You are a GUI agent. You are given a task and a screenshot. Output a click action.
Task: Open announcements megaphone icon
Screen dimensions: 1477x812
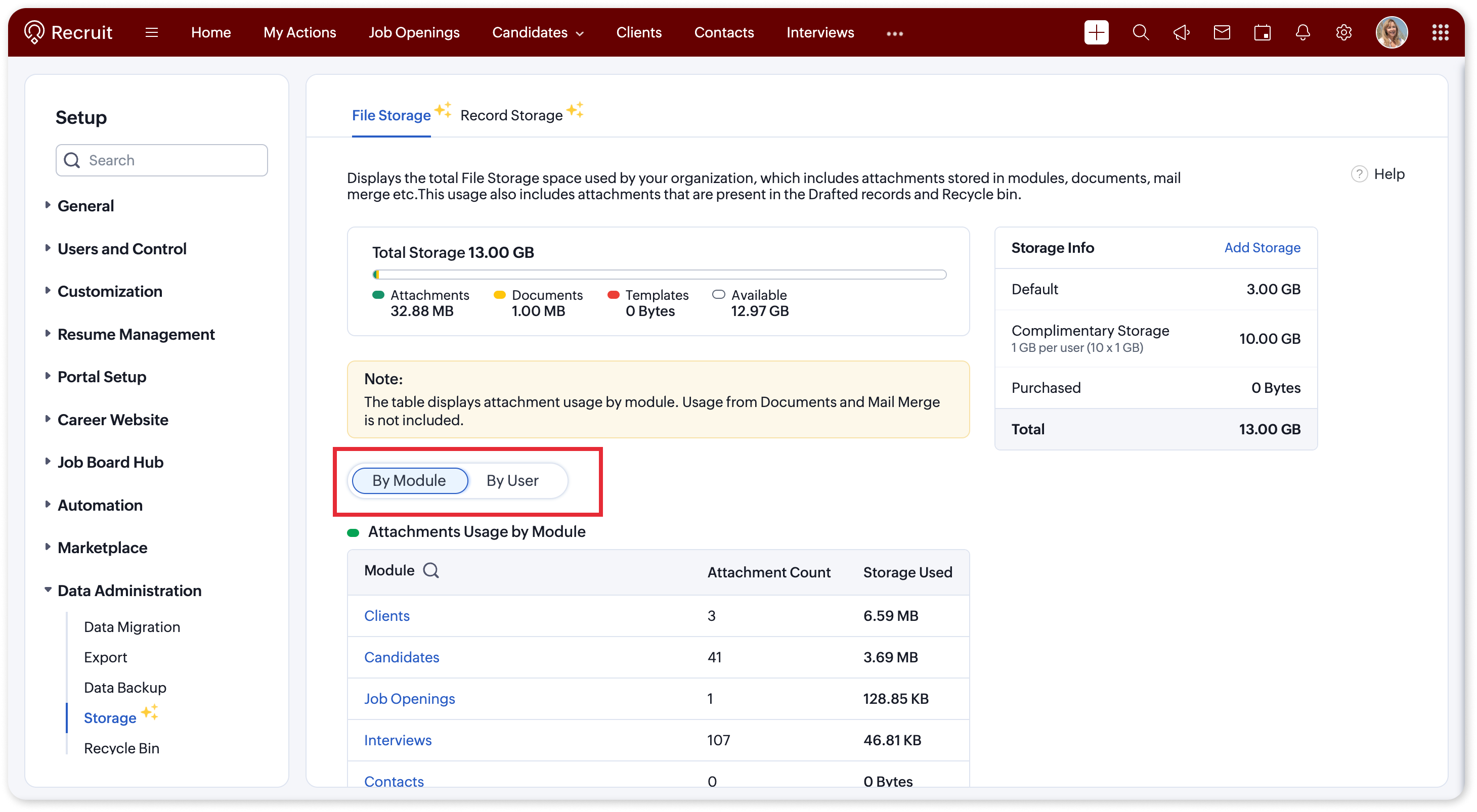click(1181, 33)
